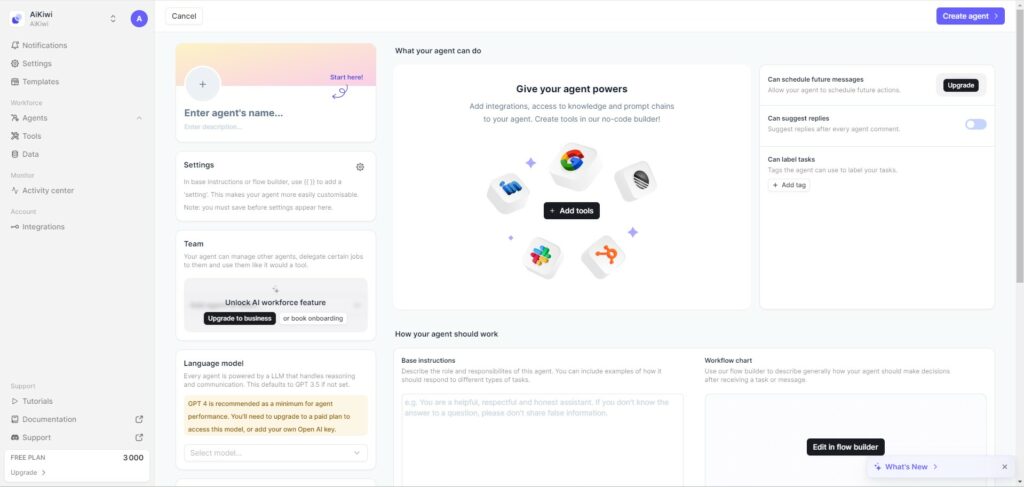This screenshot has height=487, width=1024.
Task: Click Upgrade to business button
Action: [240, 319]
